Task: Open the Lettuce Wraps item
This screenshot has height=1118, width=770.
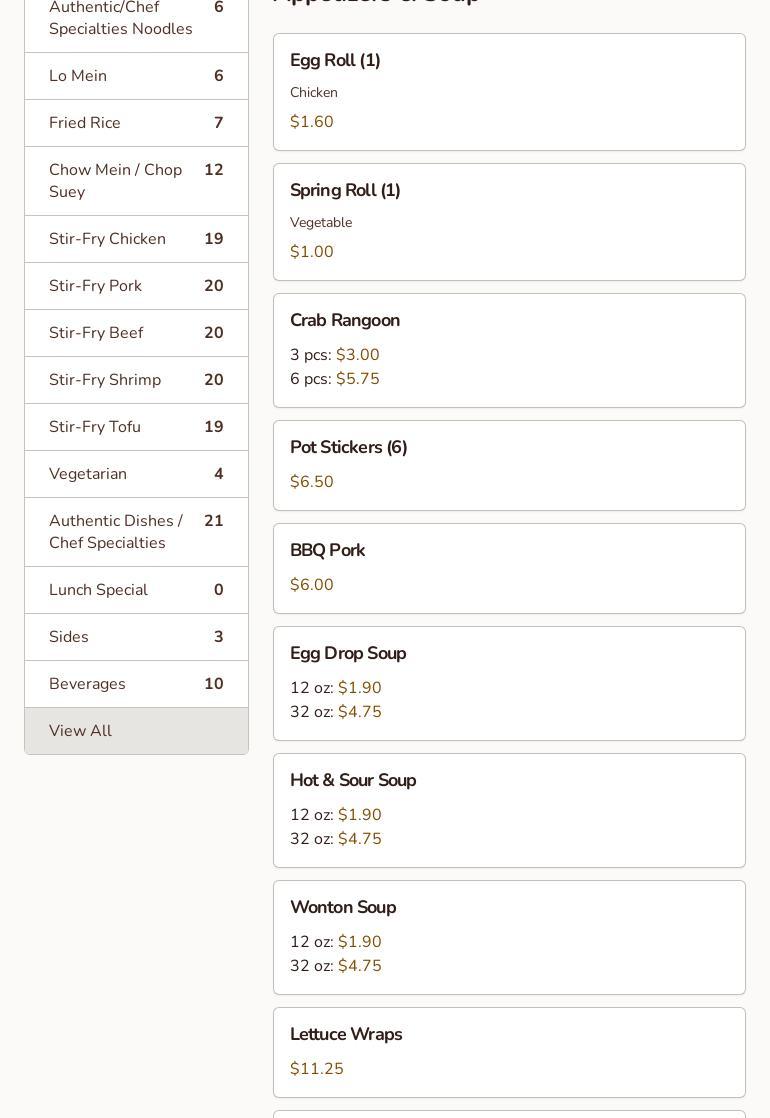Action: pyautogui.click(x=509, y=1052)
